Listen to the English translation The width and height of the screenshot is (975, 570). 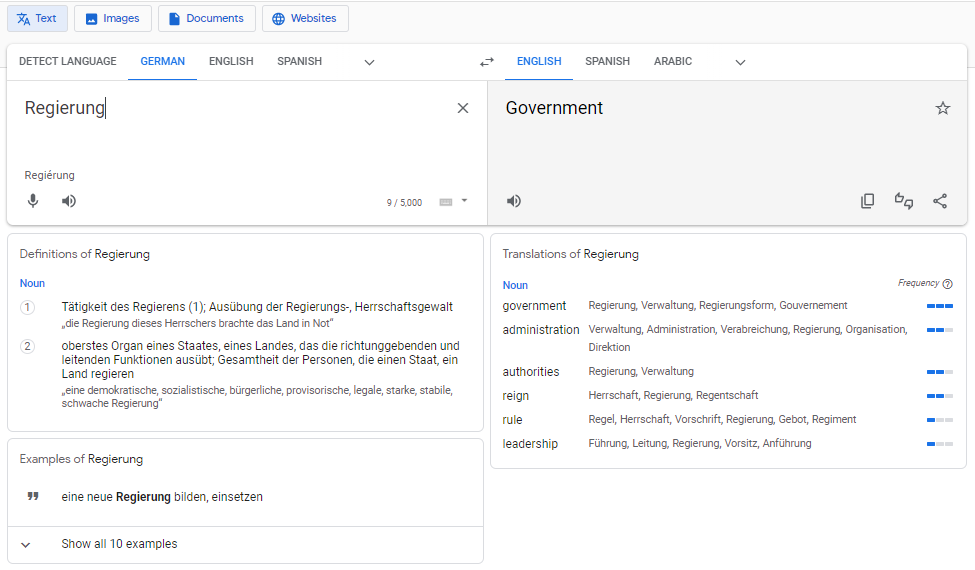point(514,201)
